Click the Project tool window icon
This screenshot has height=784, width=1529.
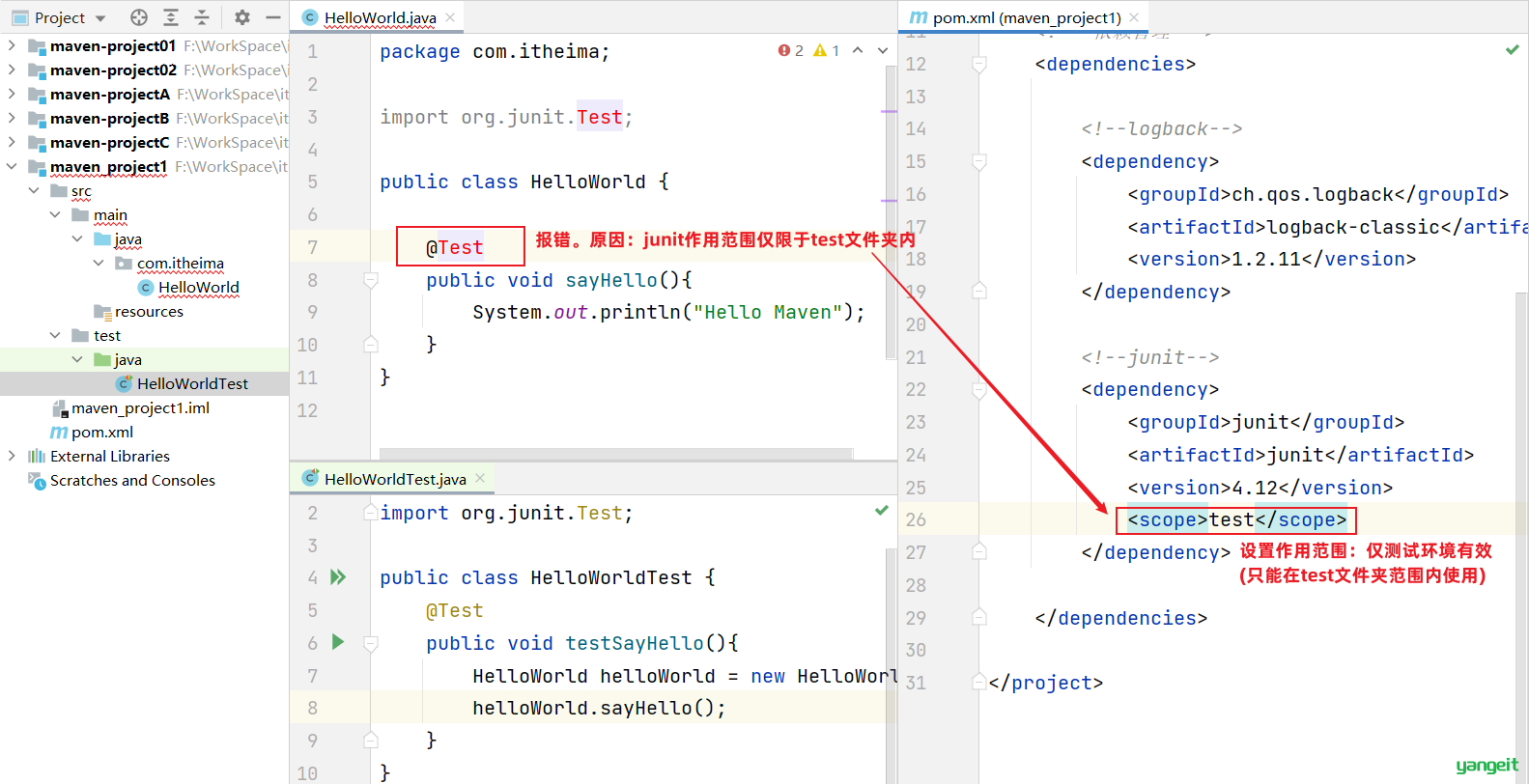[x=19, y=17]
